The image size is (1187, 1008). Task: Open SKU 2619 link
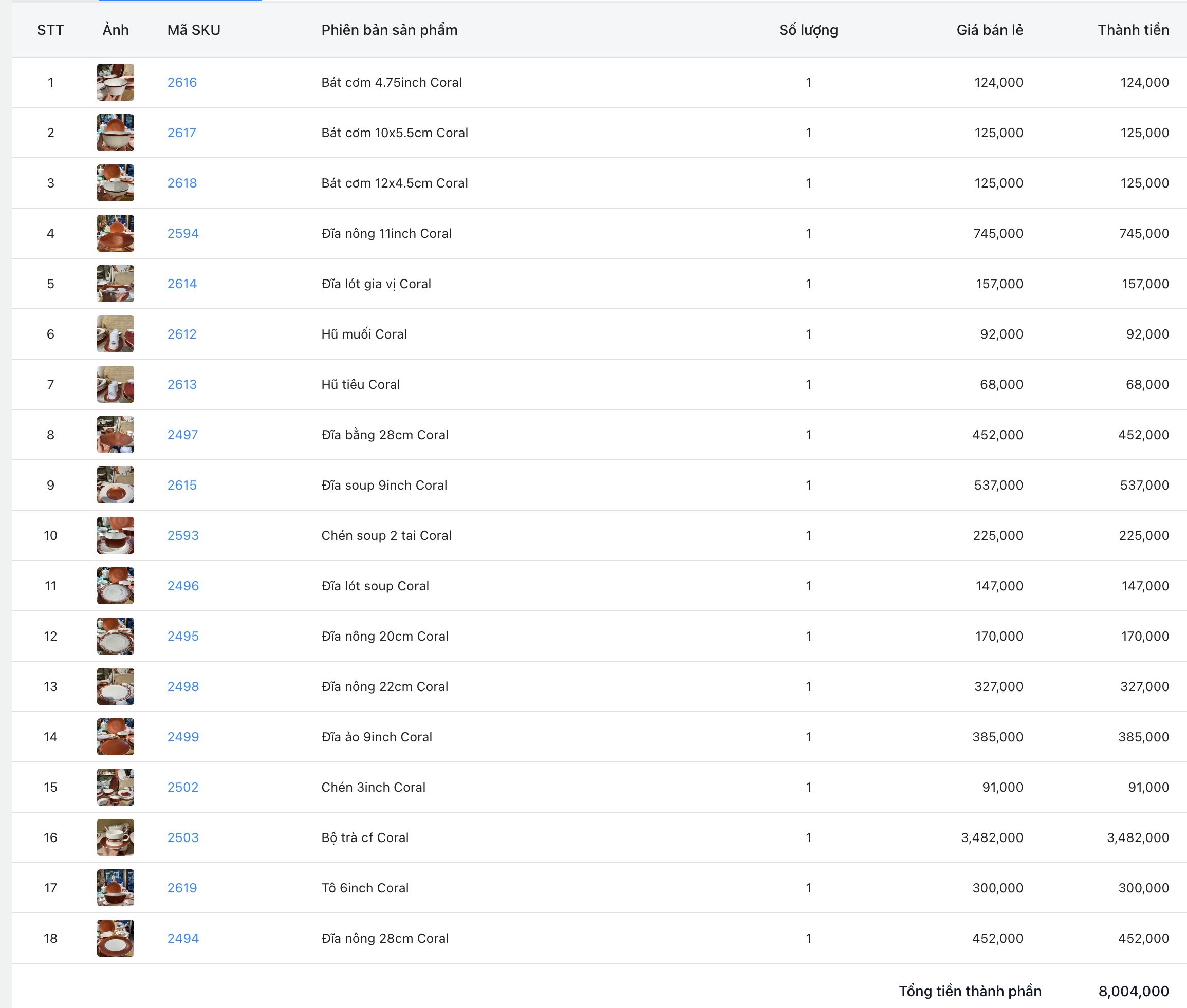pos(182,887)
